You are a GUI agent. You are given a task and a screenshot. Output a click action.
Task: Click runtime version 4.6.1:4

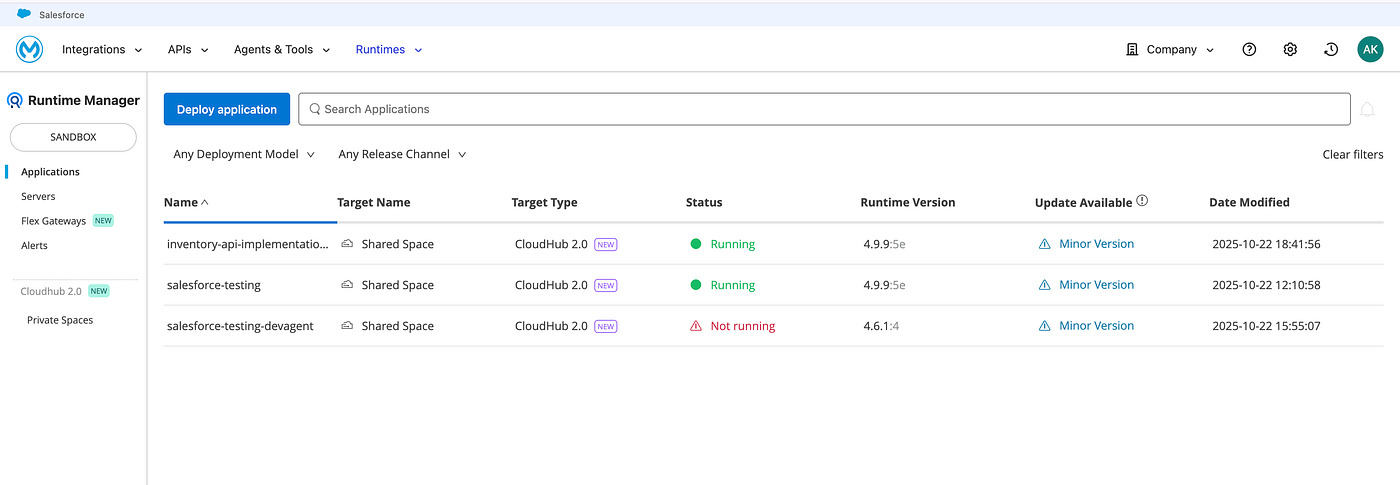point(882,326)
